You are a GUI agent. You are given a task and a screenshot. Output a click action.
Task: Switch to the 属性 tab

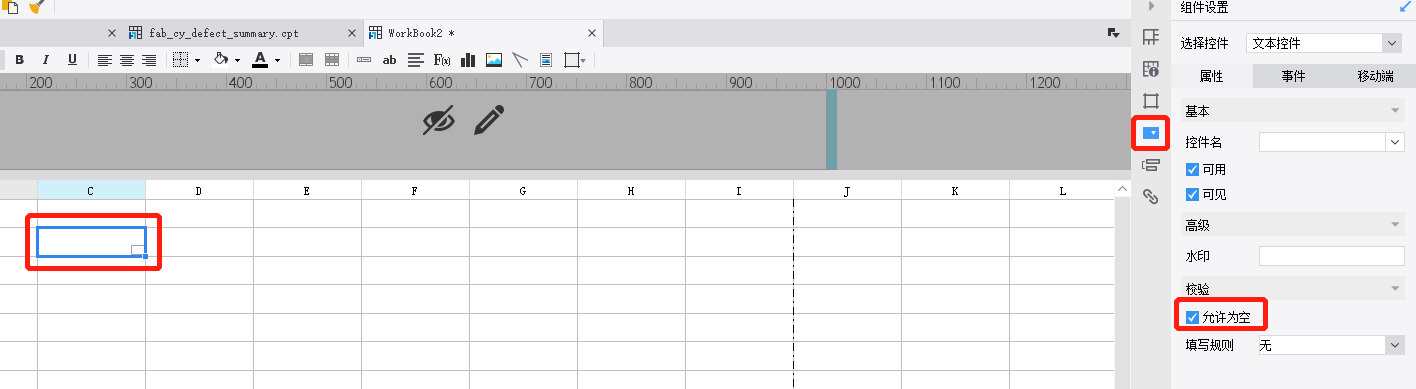(x=1211, y=76)
